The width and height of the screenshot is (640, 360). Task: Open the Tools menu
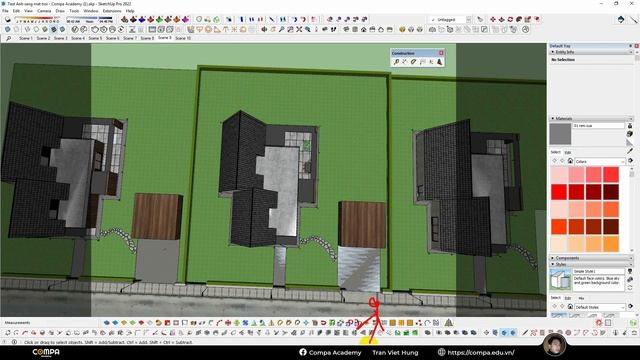pyautogui.click(x=74, y=11)
